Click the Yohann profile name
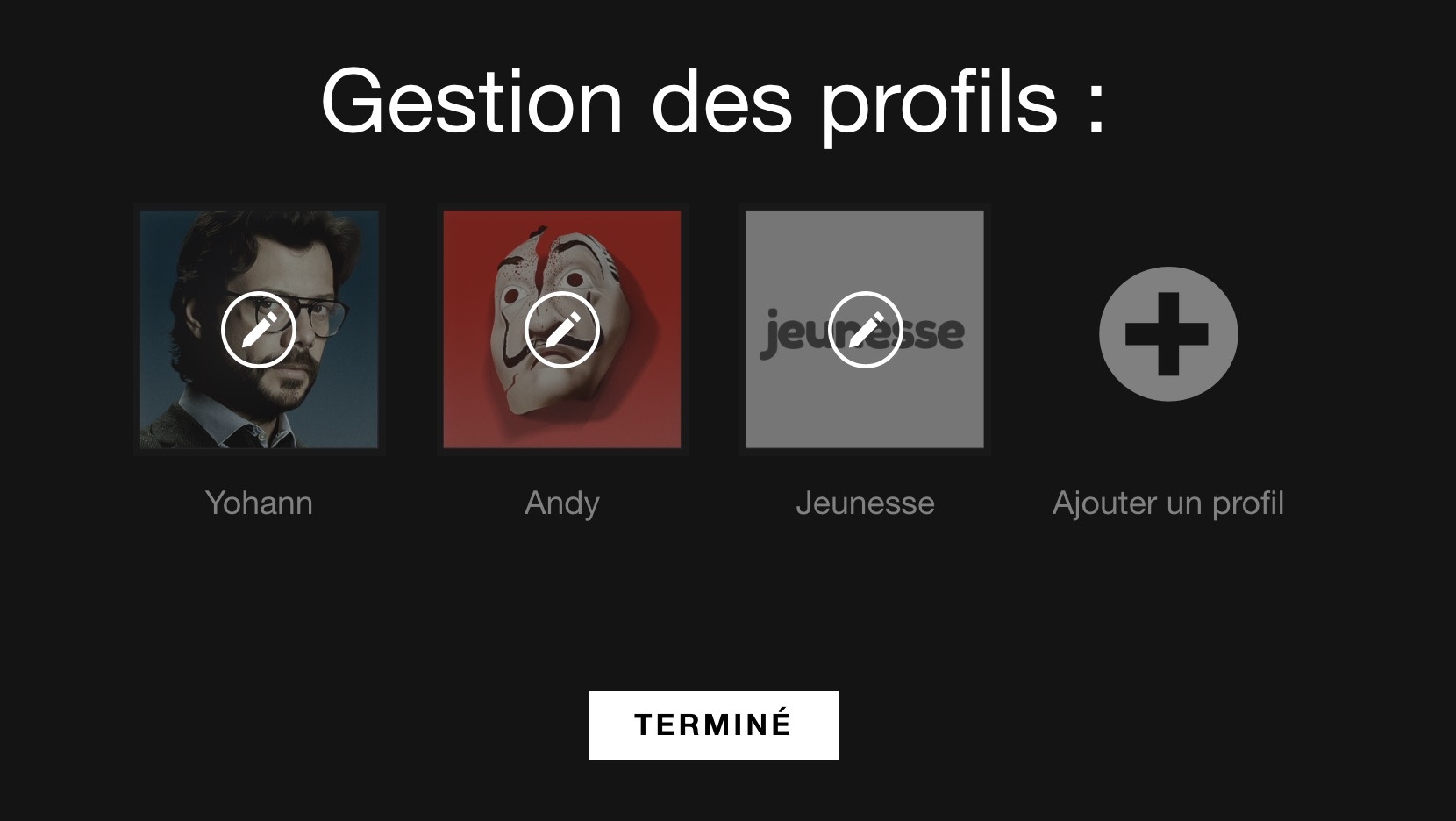 pyautogui.click(x=259, y=503)
